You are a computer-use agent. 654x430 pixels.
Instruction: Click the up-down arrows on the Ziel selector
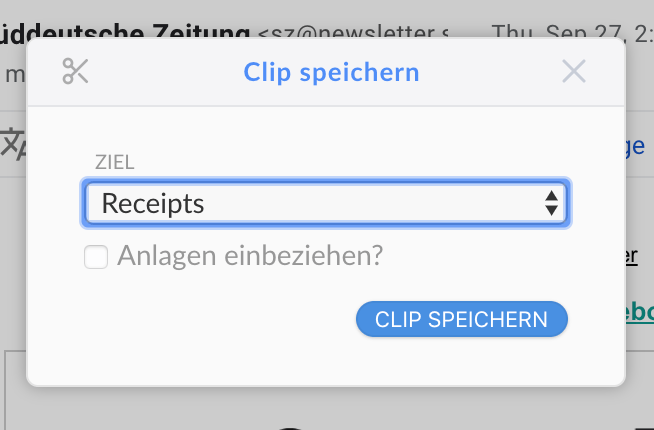point(551,204)
